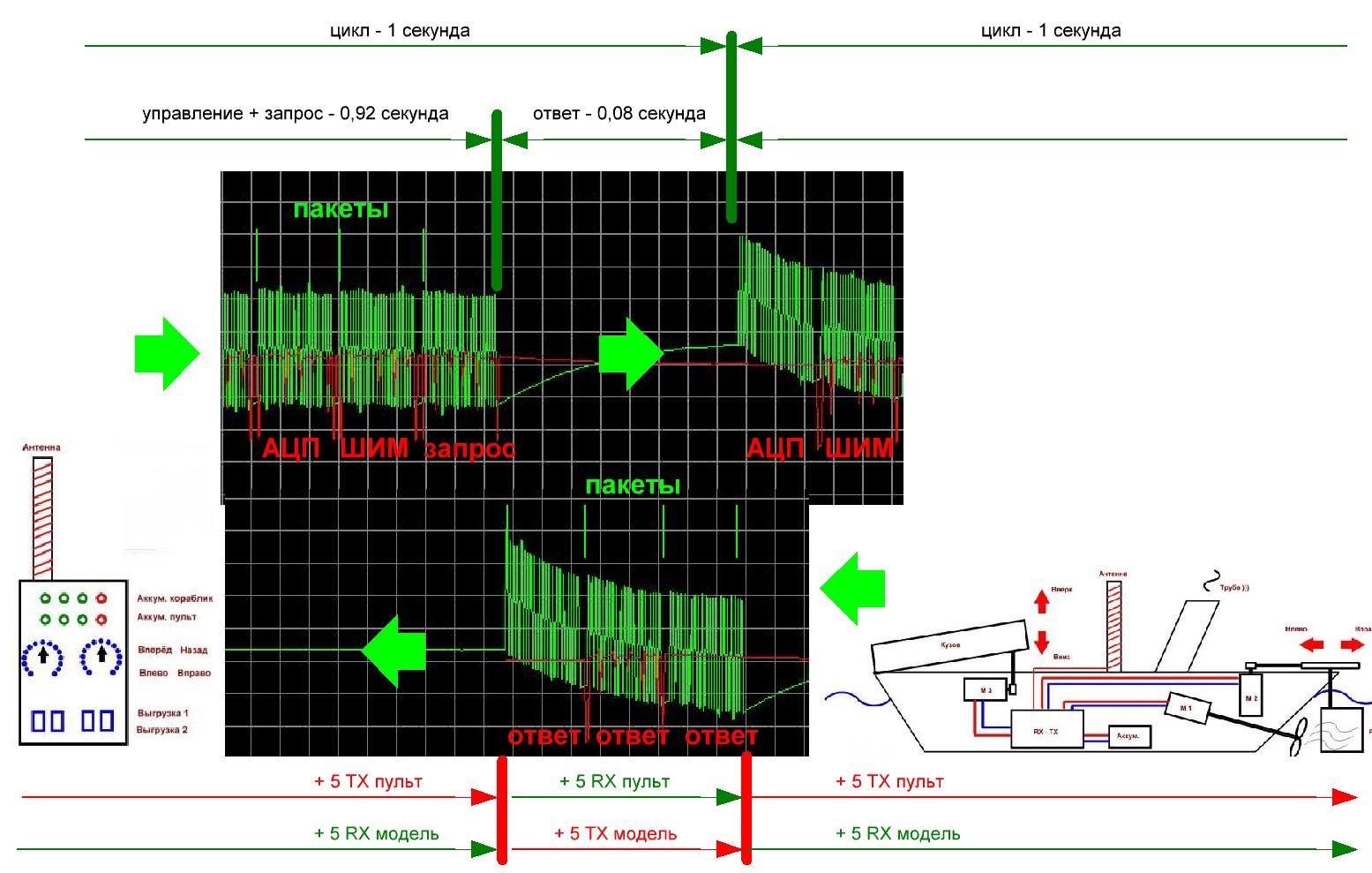Click the left blue dial knob on remote
Image resolution: width=1372 pixels, height=873 pixels.
pos(43,656)
